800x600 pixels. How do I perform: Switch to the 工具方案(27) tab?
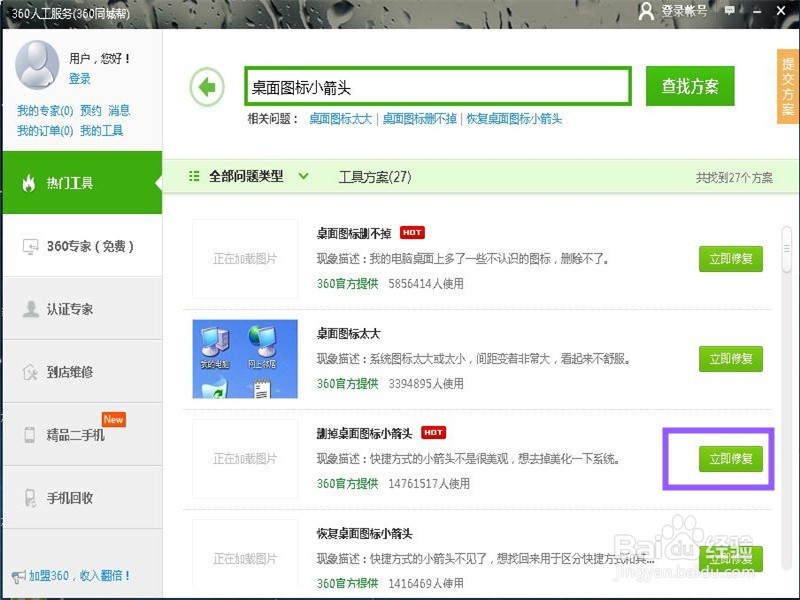(x=375, y=175)
